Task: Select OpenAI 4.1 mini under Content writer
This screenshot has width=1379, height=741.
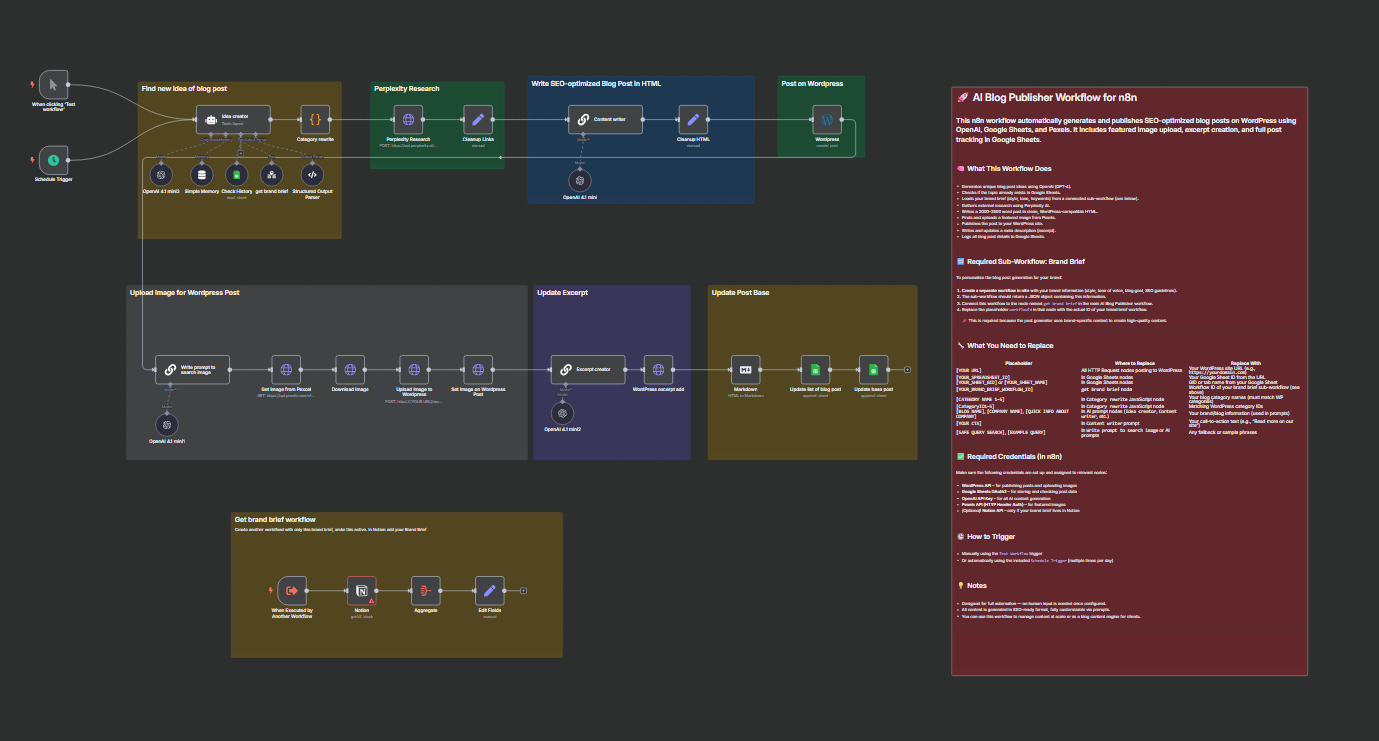Action: coord(579,180)
